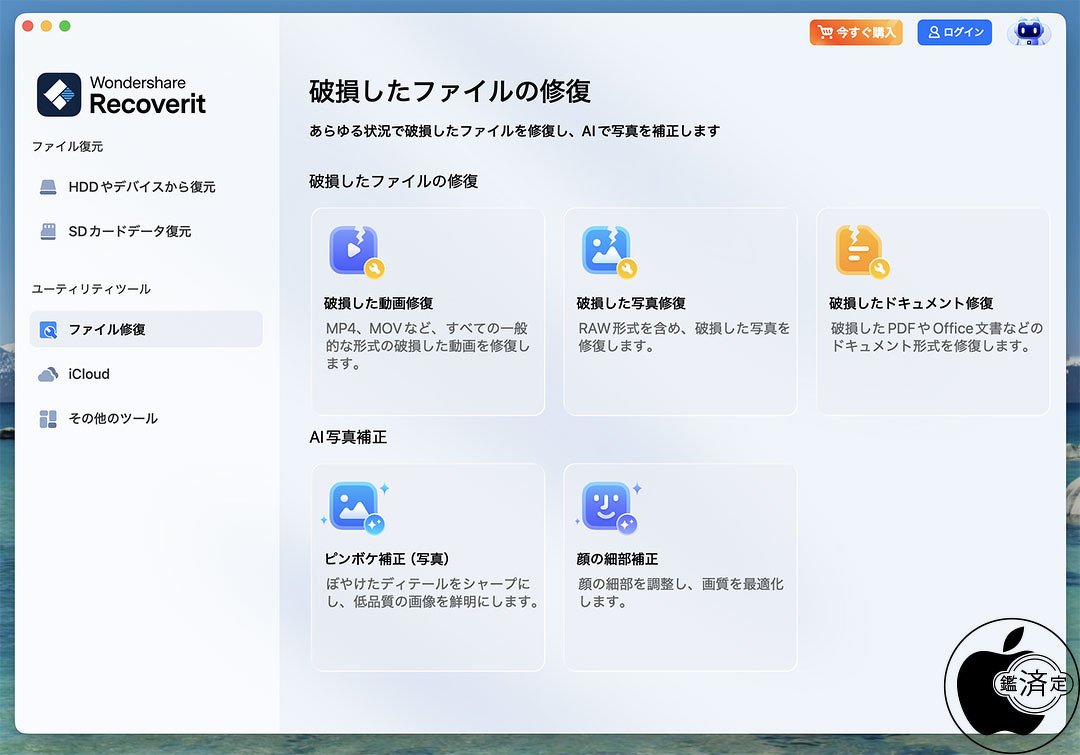Click the green full-screen window button
Image resolution: width=1080 pixels, height=755 pixels.
tap(65, 25)
